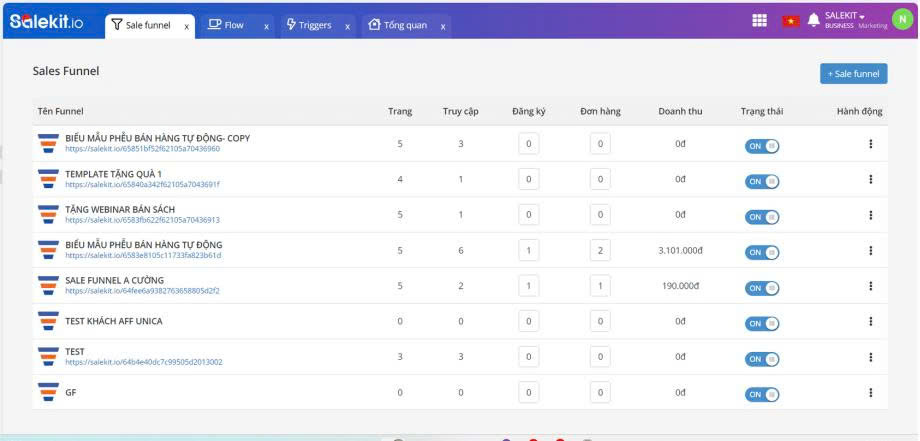This screenshot has height=441, width=920.
Task: Click the Vietnam flag language icon
Action: pyautogui.click(x=791, y=21)
